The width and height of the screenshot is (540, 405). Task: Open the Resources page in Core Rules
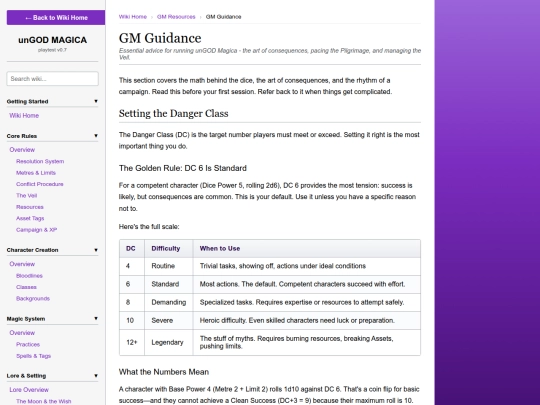tap(30, 207)
